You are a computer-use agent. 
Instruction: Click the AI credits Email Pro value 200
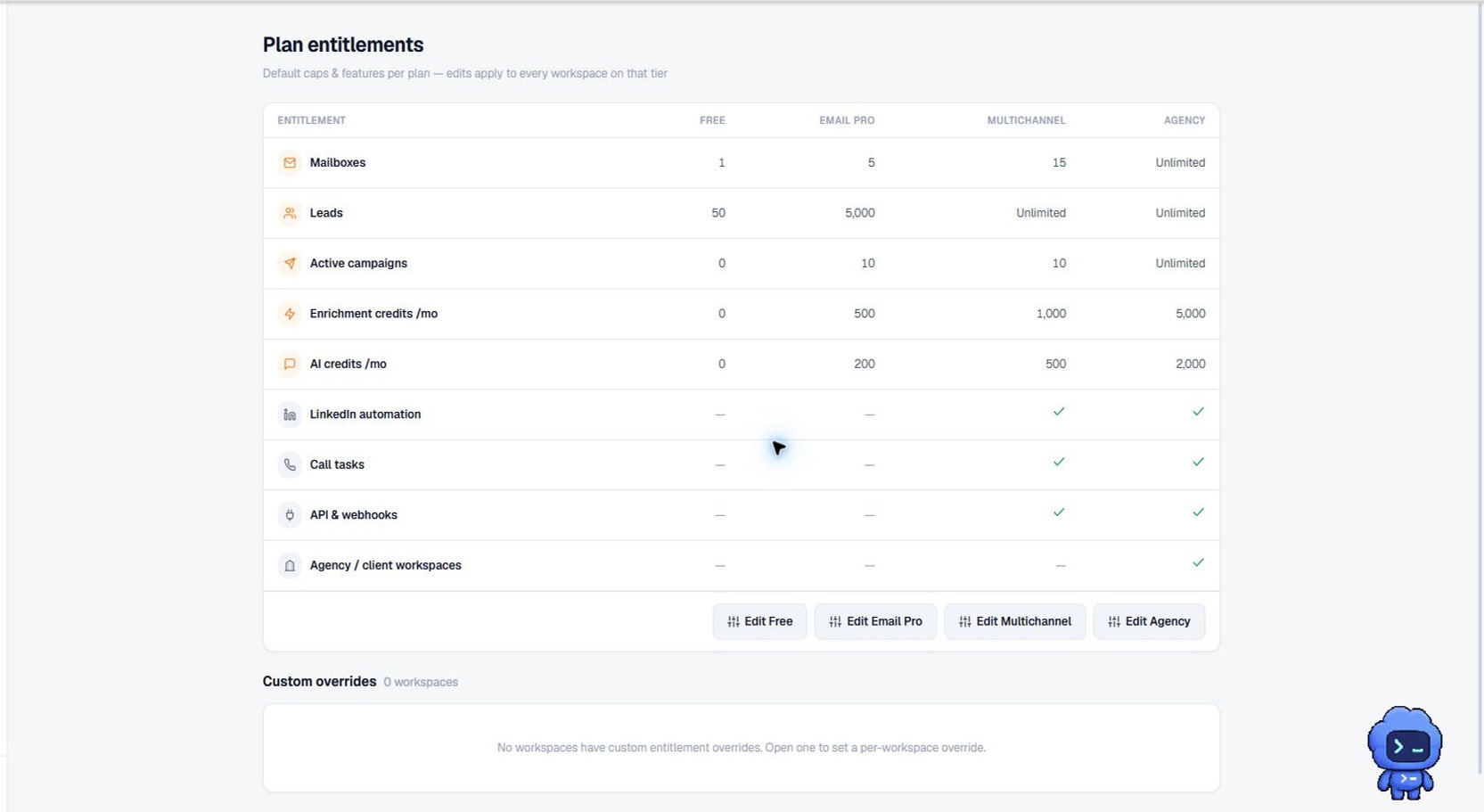(865, 365)
